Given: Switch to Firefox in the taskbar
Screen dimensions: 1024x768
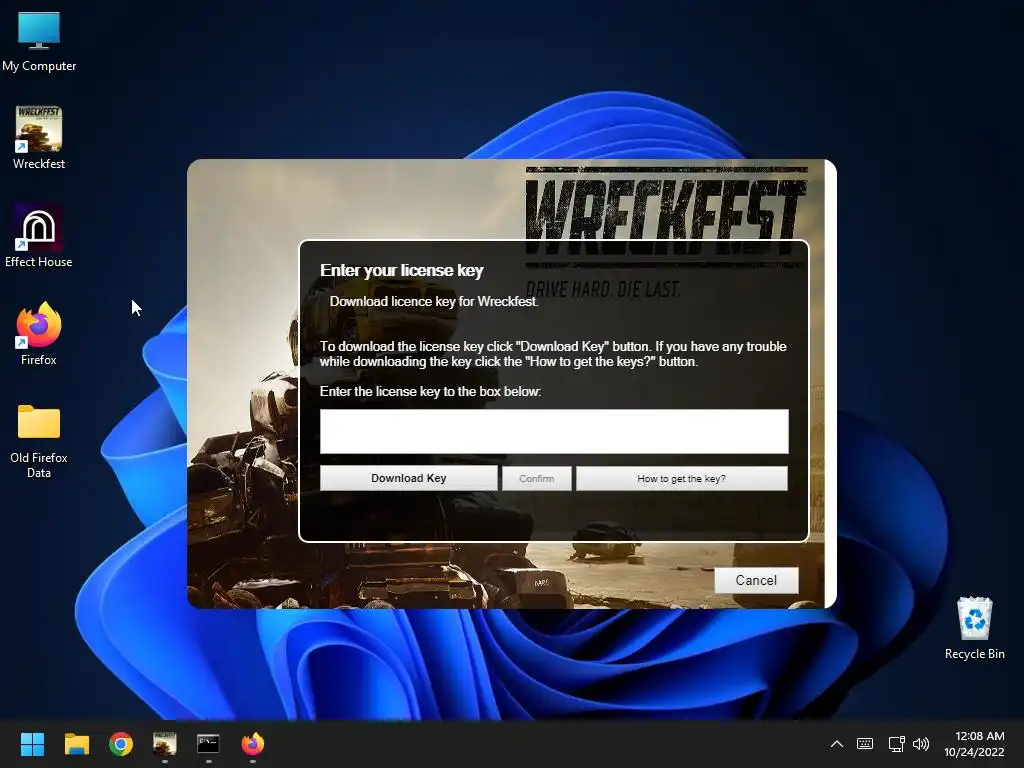Looking at the screenshot, I should coord(253,744).
